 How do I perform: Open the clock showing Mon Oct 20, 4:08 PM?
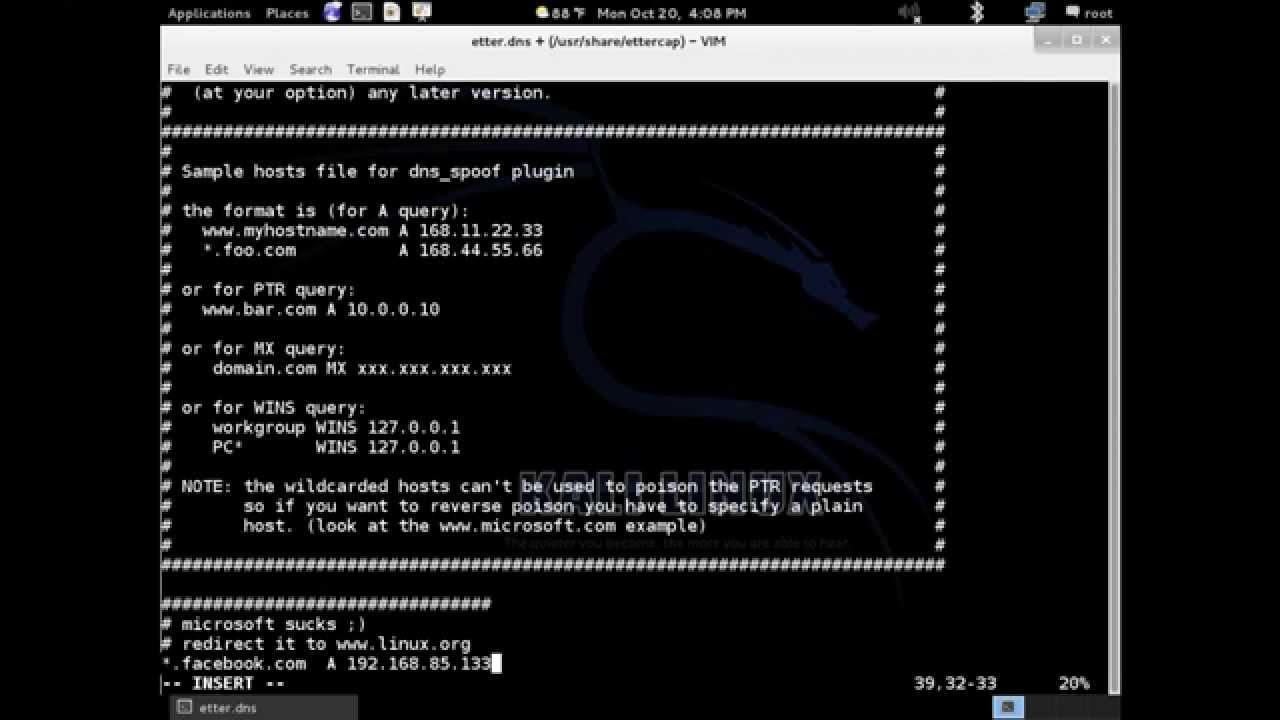tap(671, 13)
